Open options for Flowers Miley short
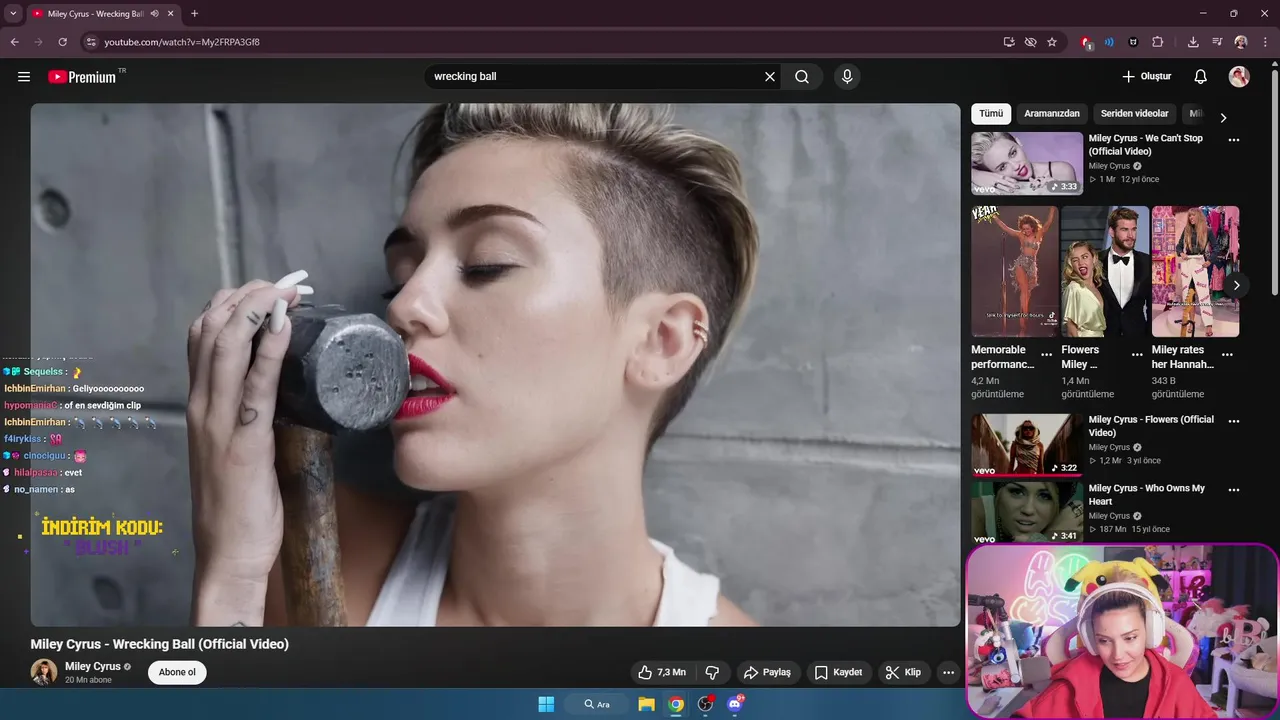Screen dimensions: 1280x720 (1137, 355)
